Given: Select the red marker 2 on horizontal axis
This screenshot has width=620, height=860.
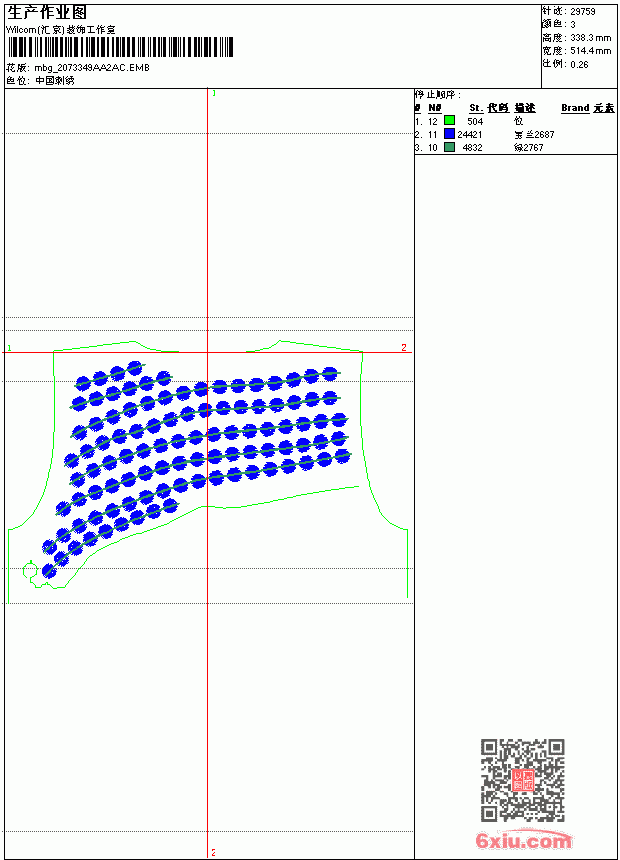Looking at the screenshot, I should [x=404, y=347].
